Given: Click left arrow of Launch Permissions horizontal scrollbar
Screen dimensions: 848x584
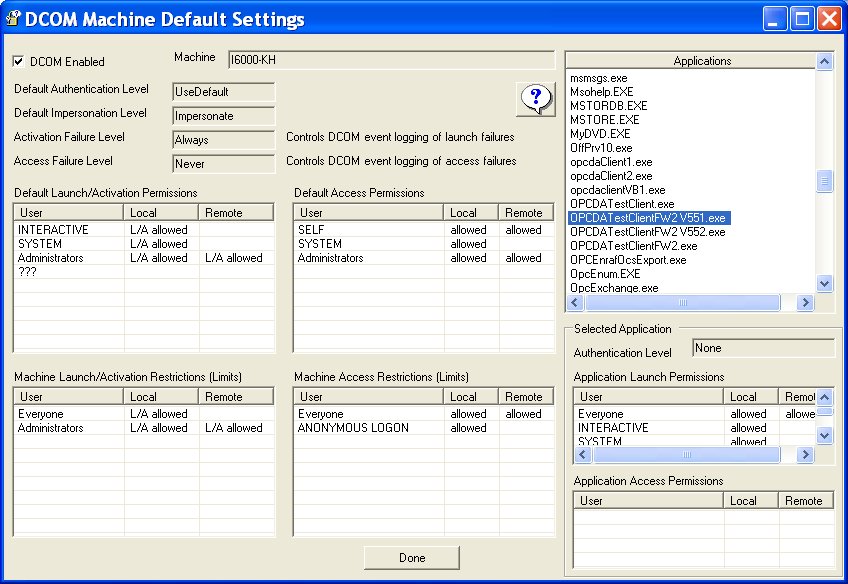Looking at the screenshot, I should [582, 454].
